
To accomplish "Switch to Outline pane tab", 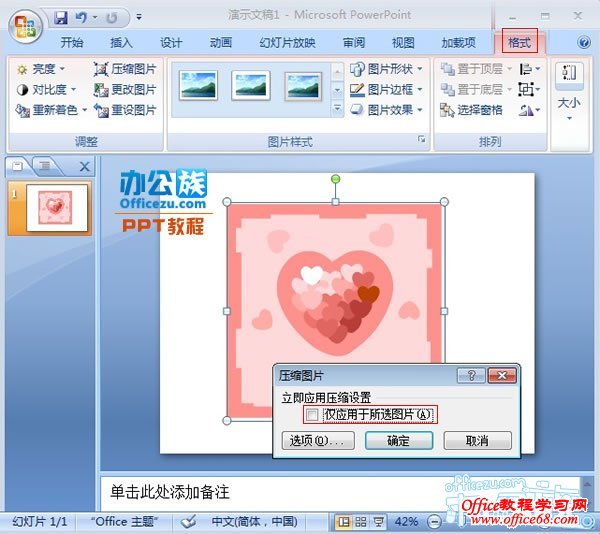I will [45, 166].
